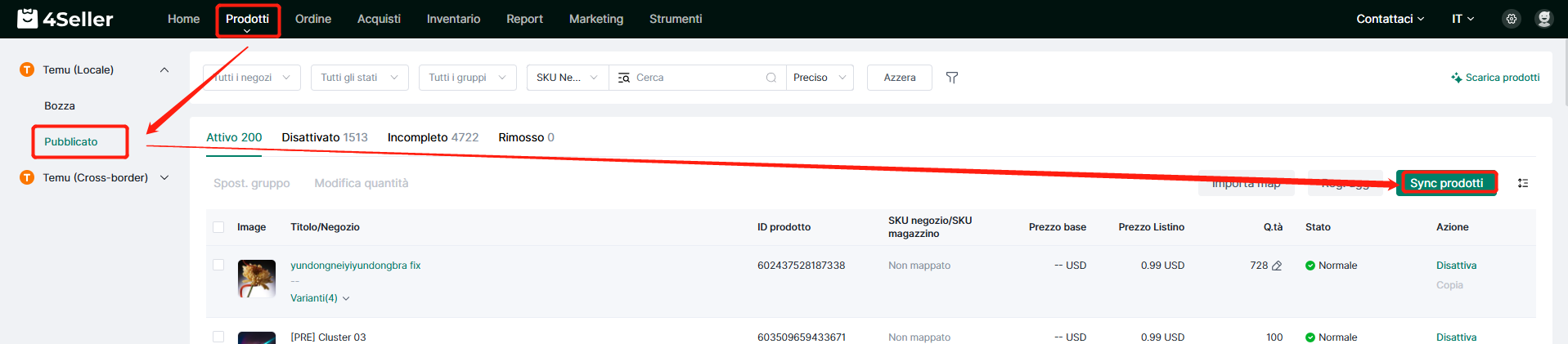The height and width of the screenshot is (344, 1568).
Task: Open the Contattaci dropdown
Action: [1390, 19]
